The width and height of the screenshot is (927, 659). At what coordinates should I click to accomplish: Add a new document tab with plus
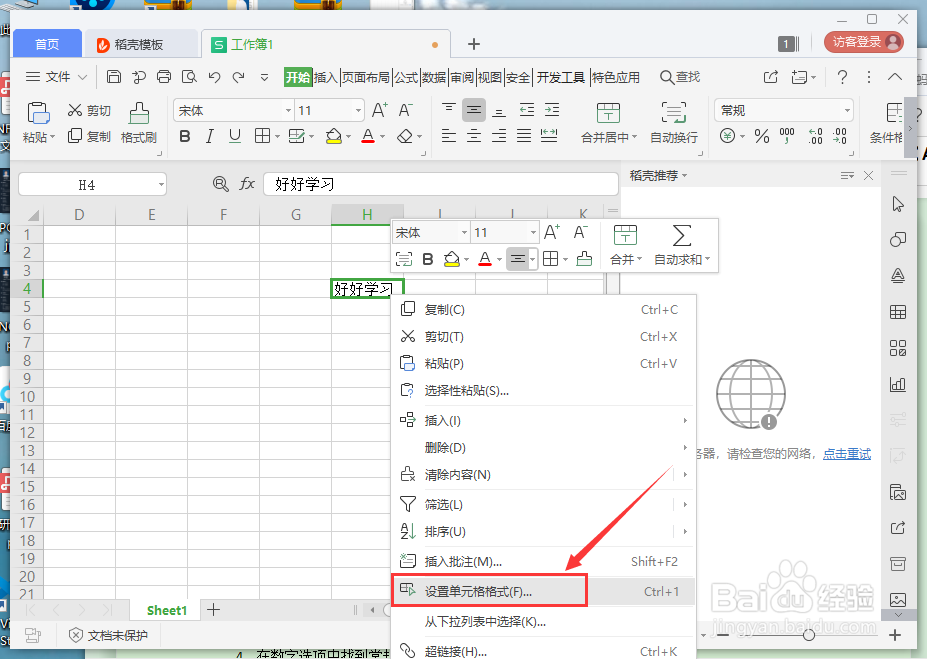[474, 44]
